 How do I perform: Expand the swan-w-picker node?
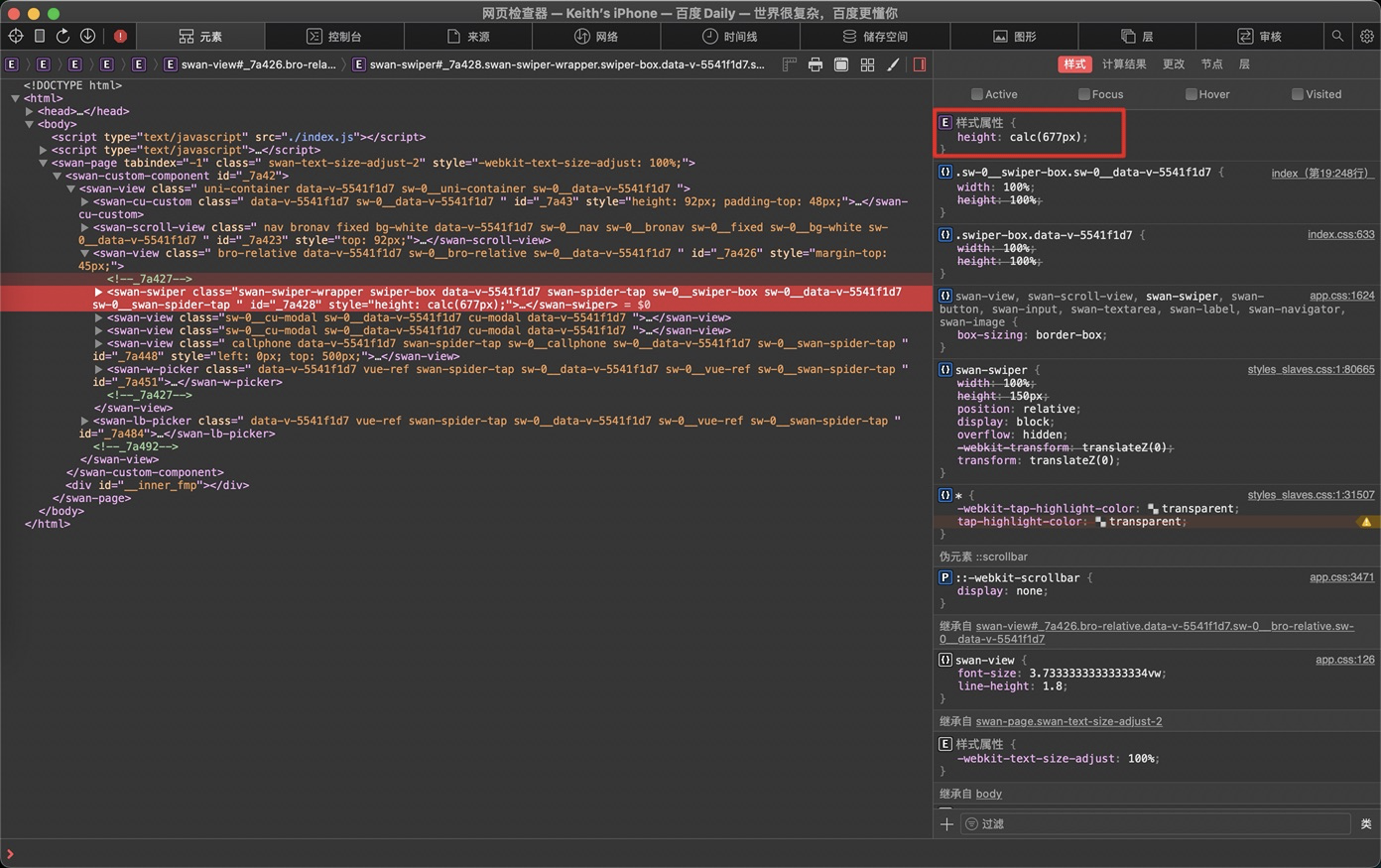point(98,369)
